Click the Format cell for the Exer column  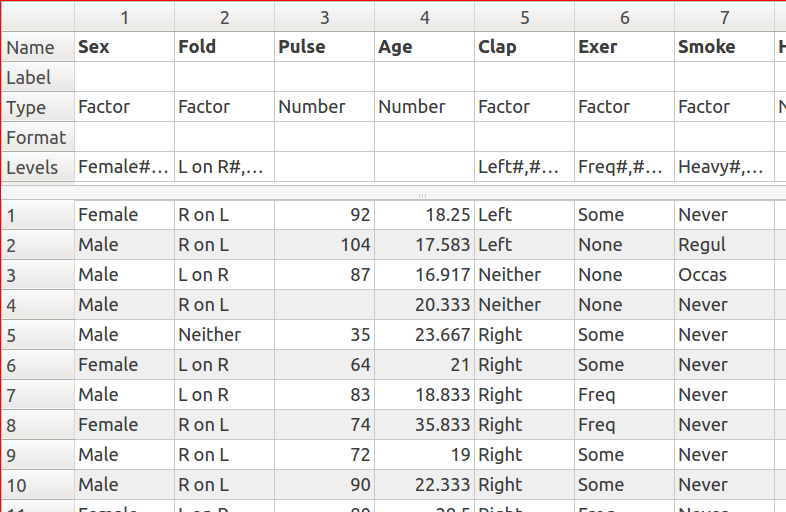[x=624, y=137]
